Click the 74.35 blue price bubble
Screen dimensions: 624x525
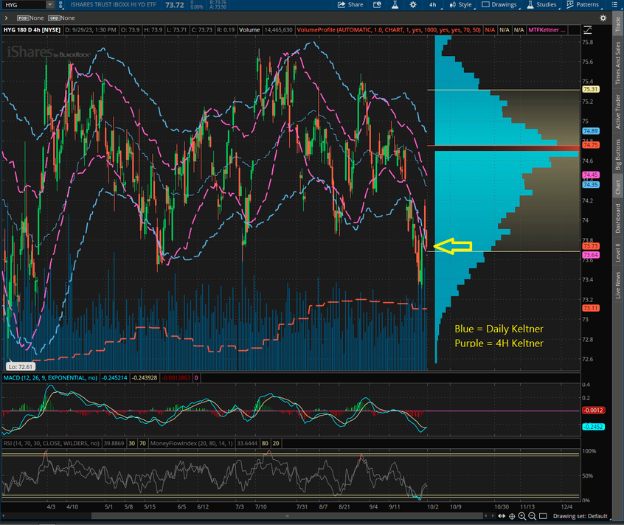coord(591,185)
